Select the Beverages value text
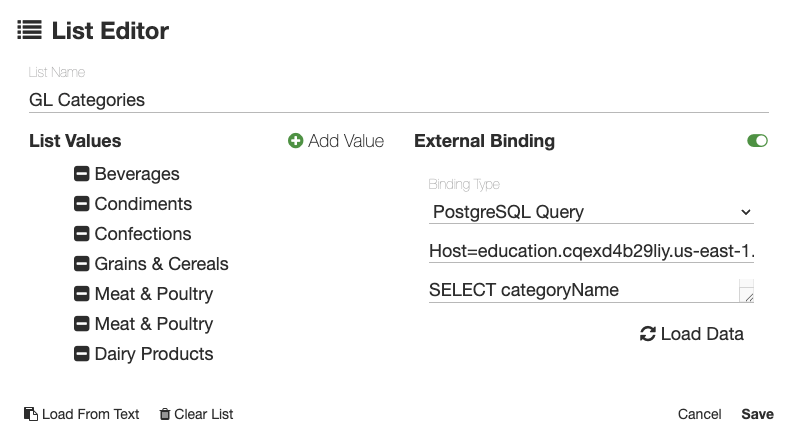 point(137,174)
